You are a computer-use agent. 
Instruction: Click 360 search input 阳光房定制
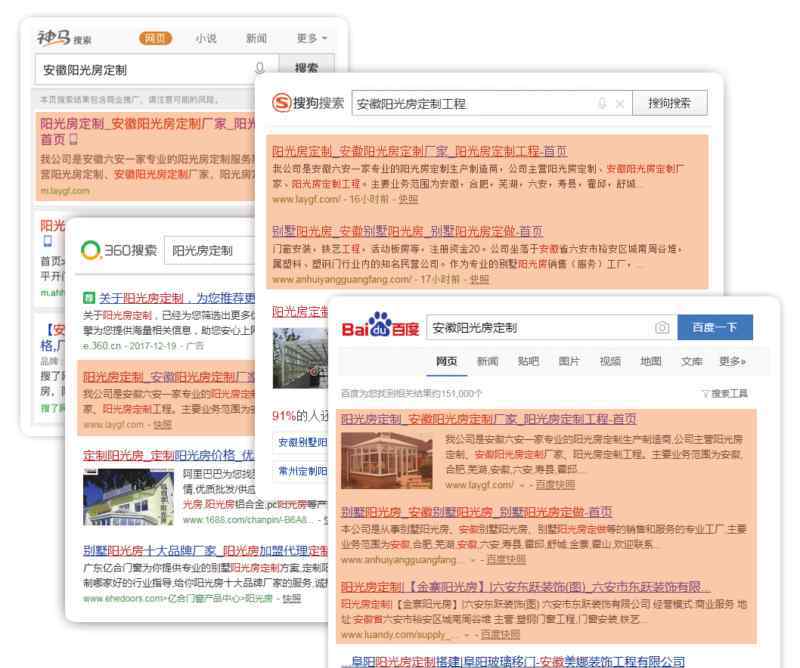pyautogui.click(x=209, y=251)
